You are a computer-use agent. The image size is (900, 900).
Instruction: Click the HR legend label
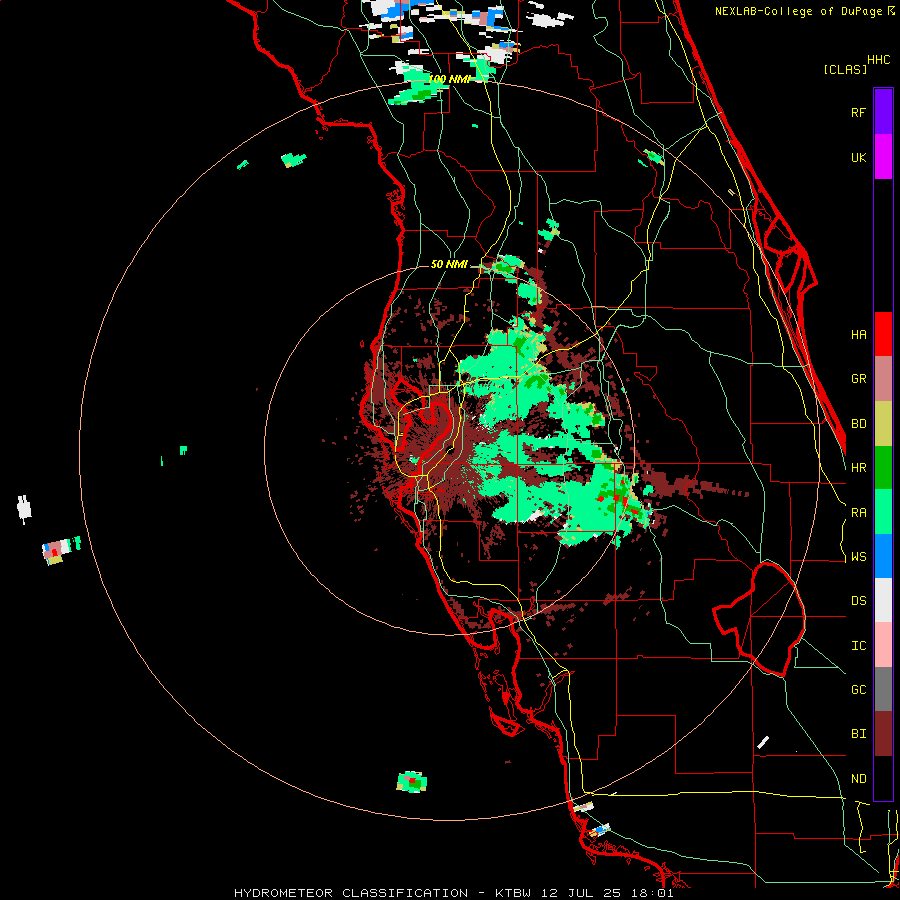tap(858, 468)
